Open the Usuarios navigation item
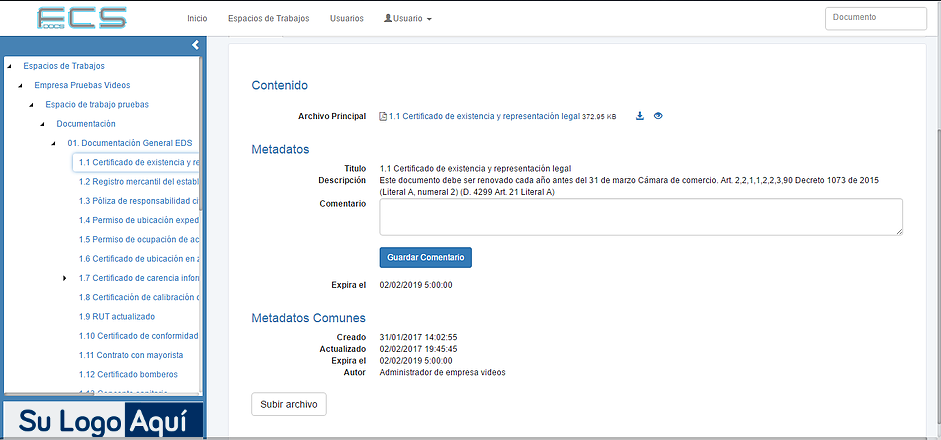 tap(346, 18)
